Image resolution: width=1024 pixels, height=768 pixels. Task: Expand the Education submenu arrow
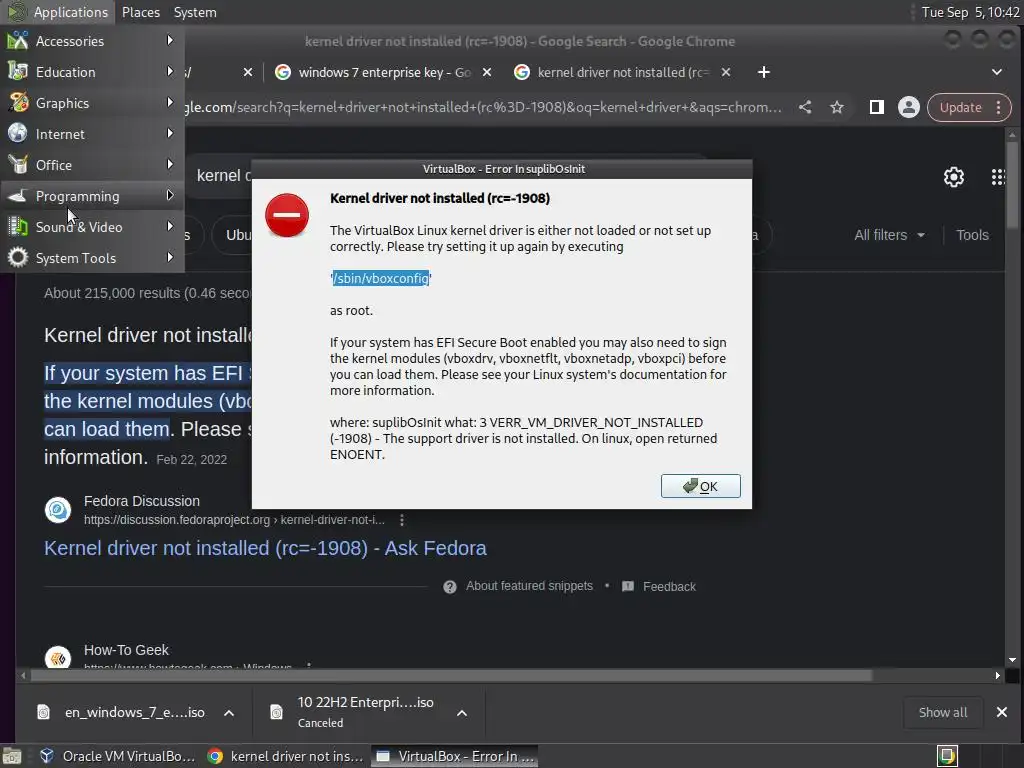point(170,71)
